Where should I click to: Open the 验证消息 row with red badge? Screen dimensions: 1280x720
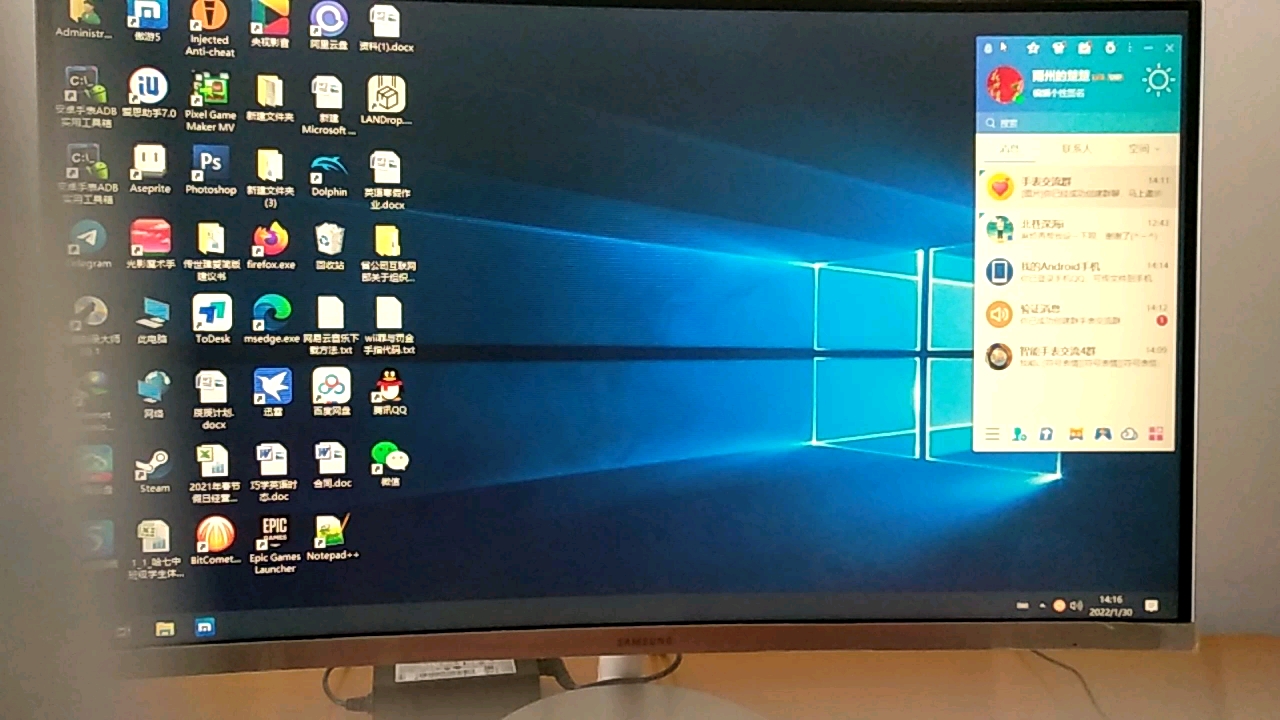[1077, 314]
